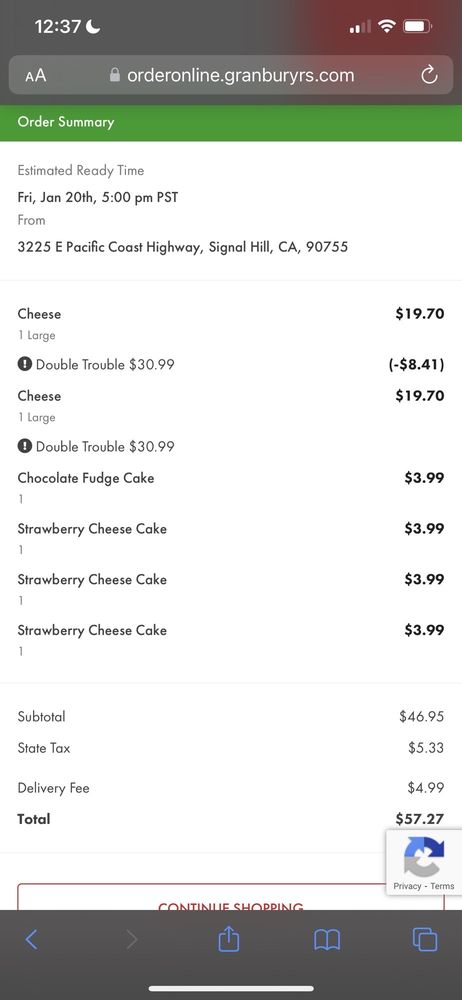Open the reCAPTCHA Terms link
The height and width of the screenshot is (1000, 462).
point(442,886)
